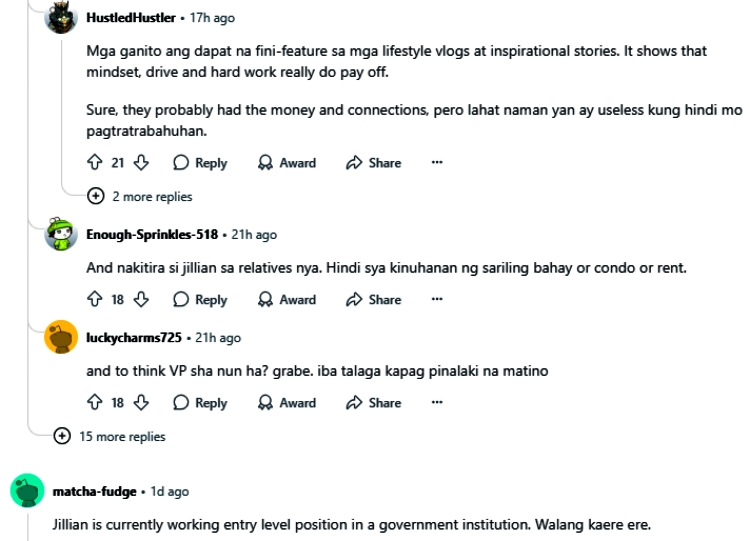Open more options on luckycharms725's comment
Screen dimensions: 750x541
[436, 403]
